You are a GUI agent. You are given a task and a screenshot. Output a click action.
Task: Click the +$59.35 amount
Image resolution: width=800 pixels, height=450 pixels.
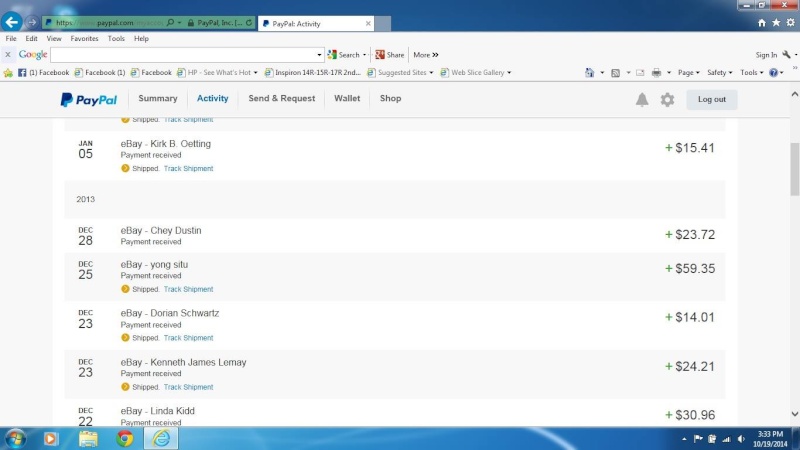[690, 269]
